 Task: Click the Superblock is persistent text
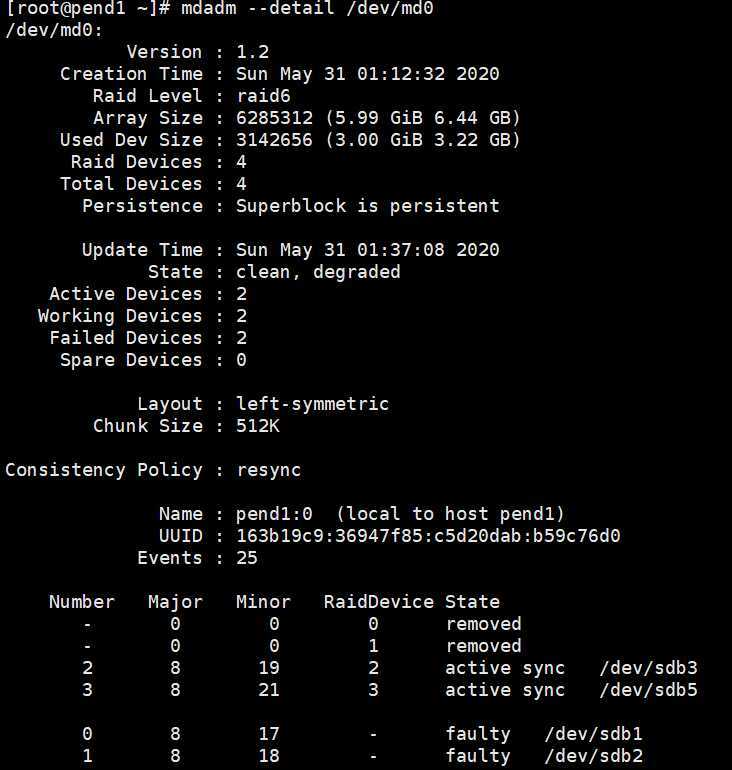(x=367, y=206)
